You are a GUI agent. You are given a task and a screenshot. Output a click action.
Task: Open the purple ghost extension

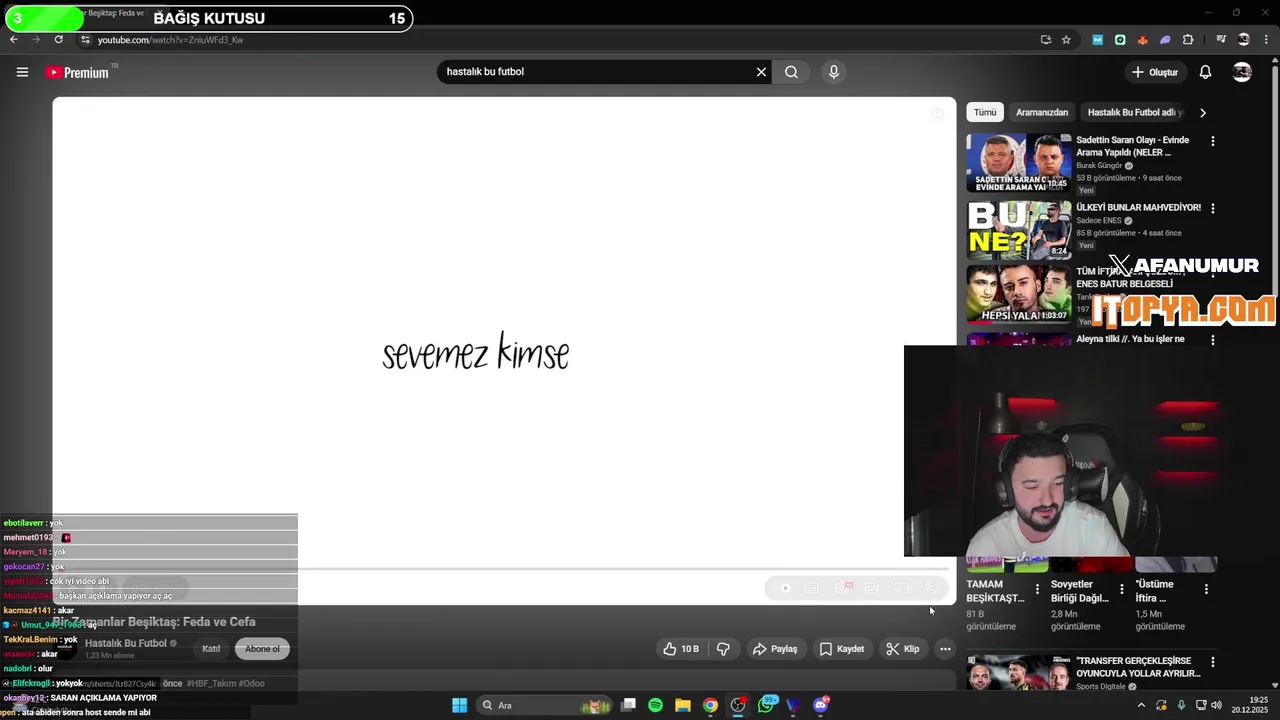click(1165, 40)
